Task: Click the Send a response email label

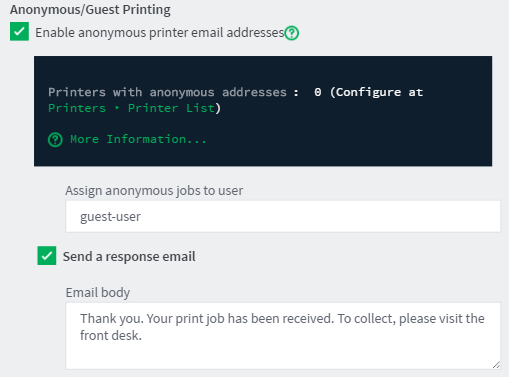Action: tap(129, 256)
